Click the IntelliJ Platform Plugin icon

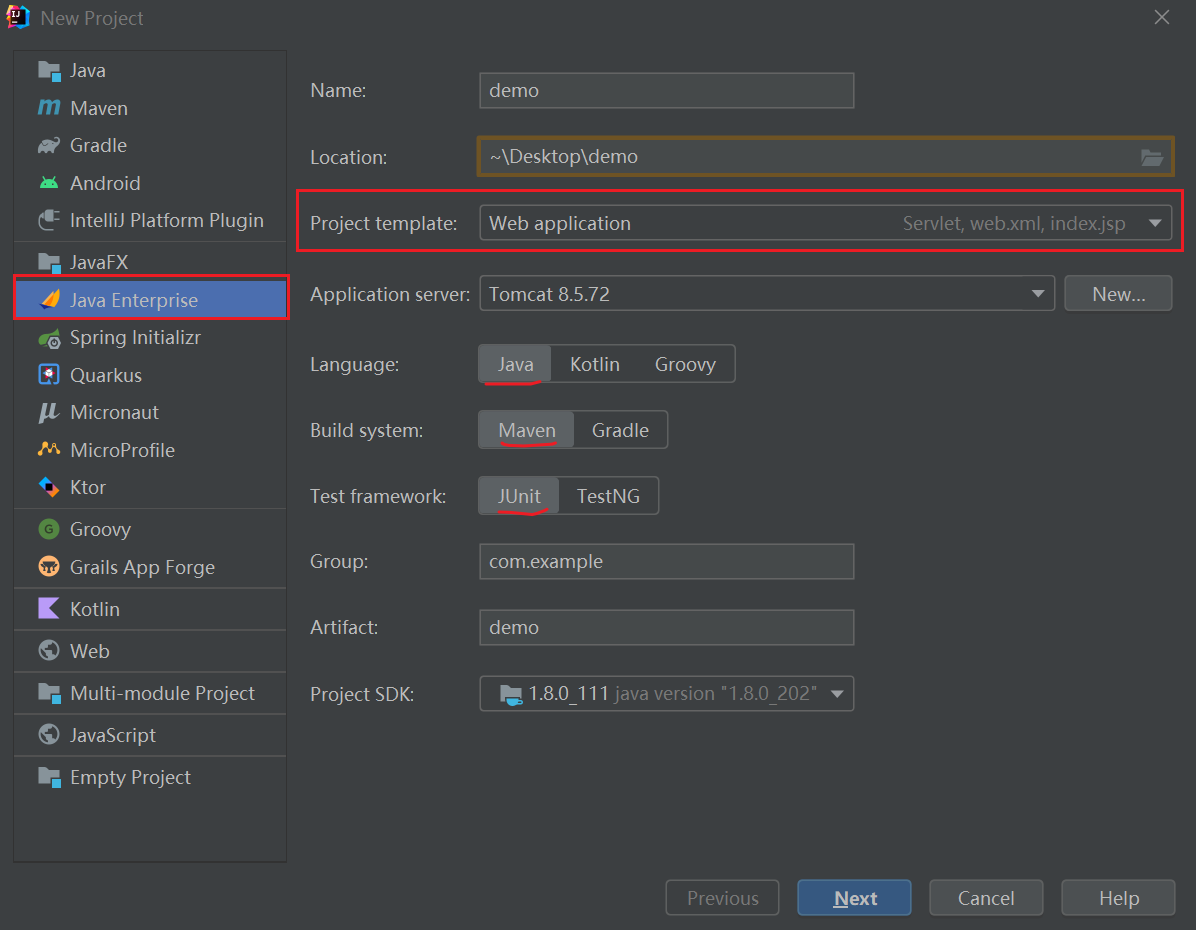(49, 220)
